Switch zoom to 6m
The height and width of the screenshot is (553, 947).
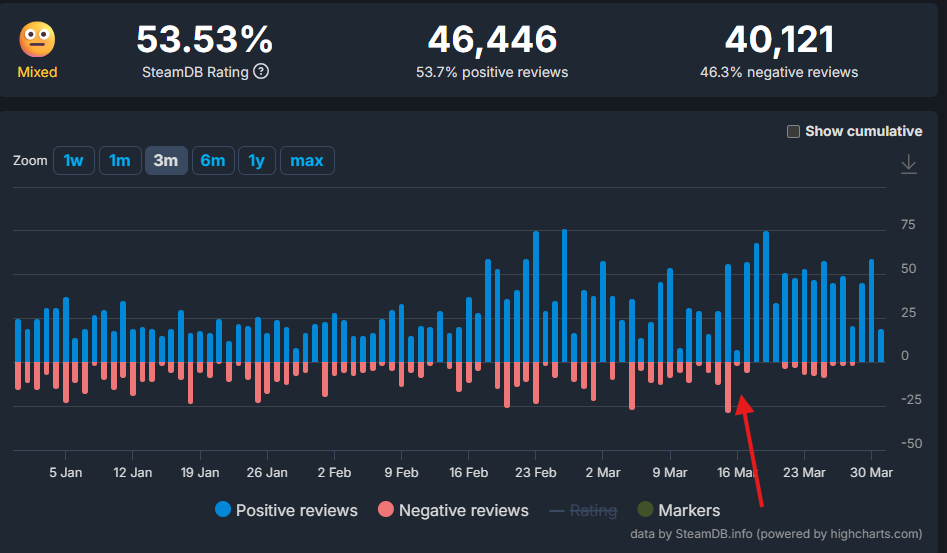point(212,160)
